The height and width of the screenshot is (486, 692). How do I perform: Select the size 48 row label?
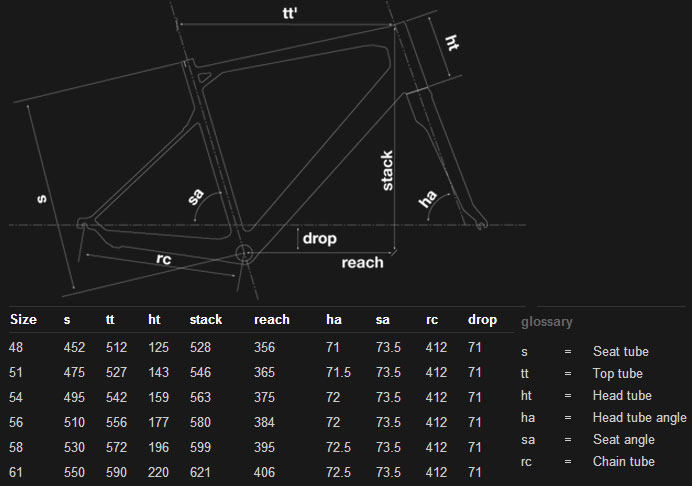click(x=16, y=347)
